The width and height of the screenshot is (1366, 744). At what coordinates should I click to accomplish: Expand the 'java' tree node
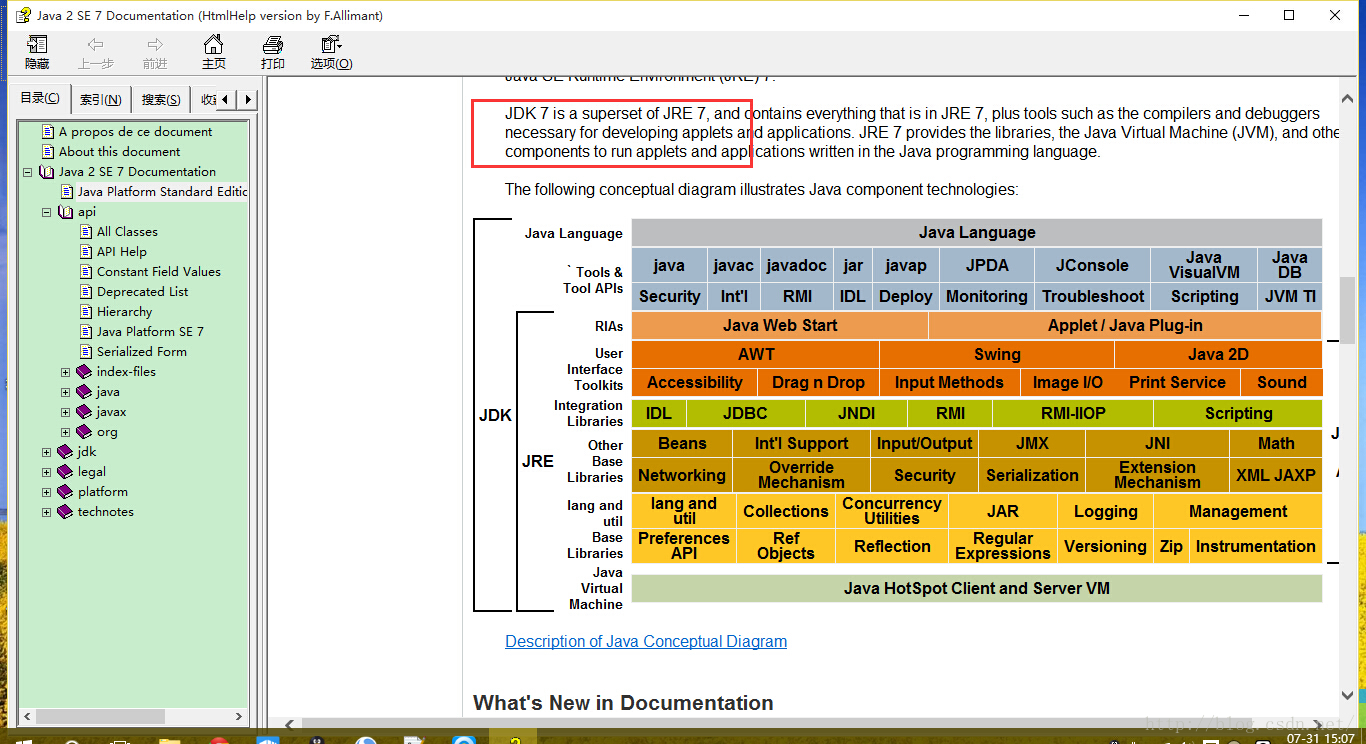(65, 392)
